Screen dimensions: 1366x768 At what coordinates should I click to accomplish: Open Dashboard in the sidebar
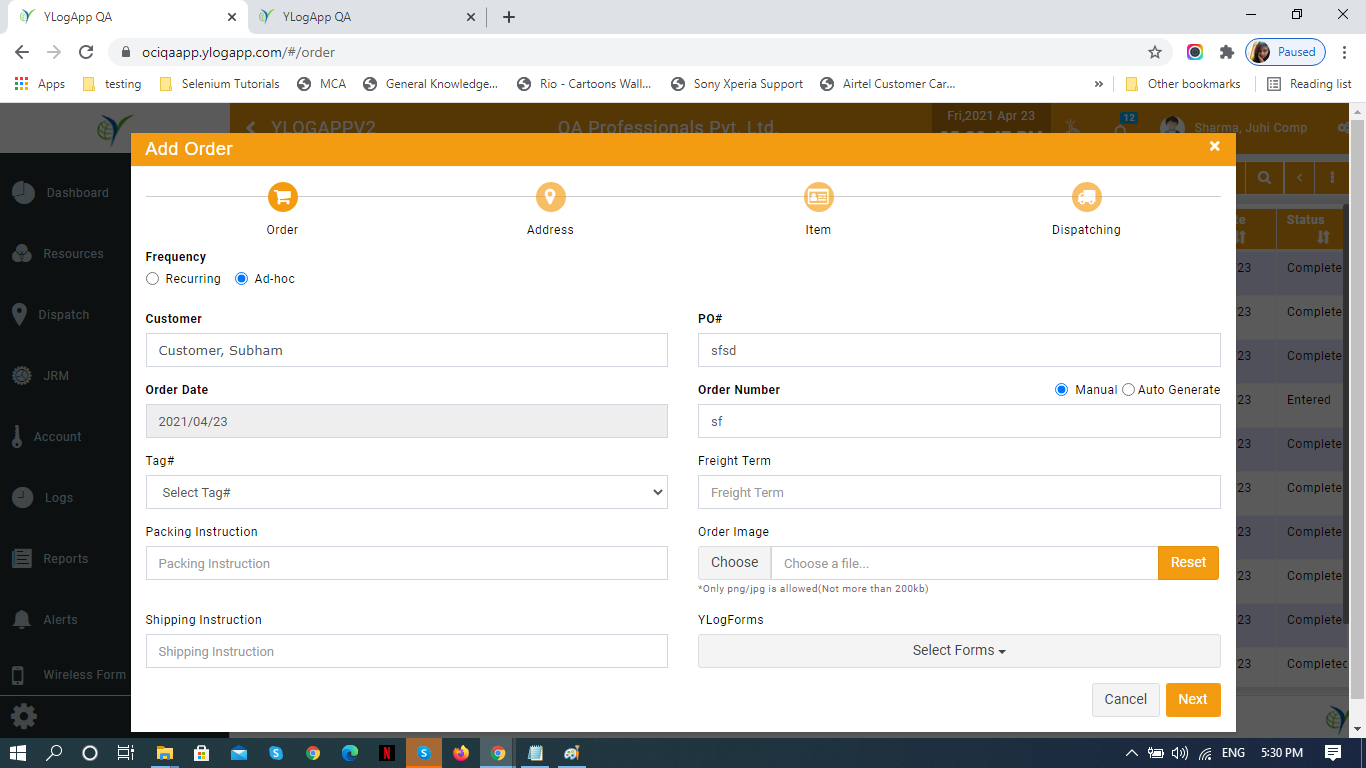click(x=60, y=193)
